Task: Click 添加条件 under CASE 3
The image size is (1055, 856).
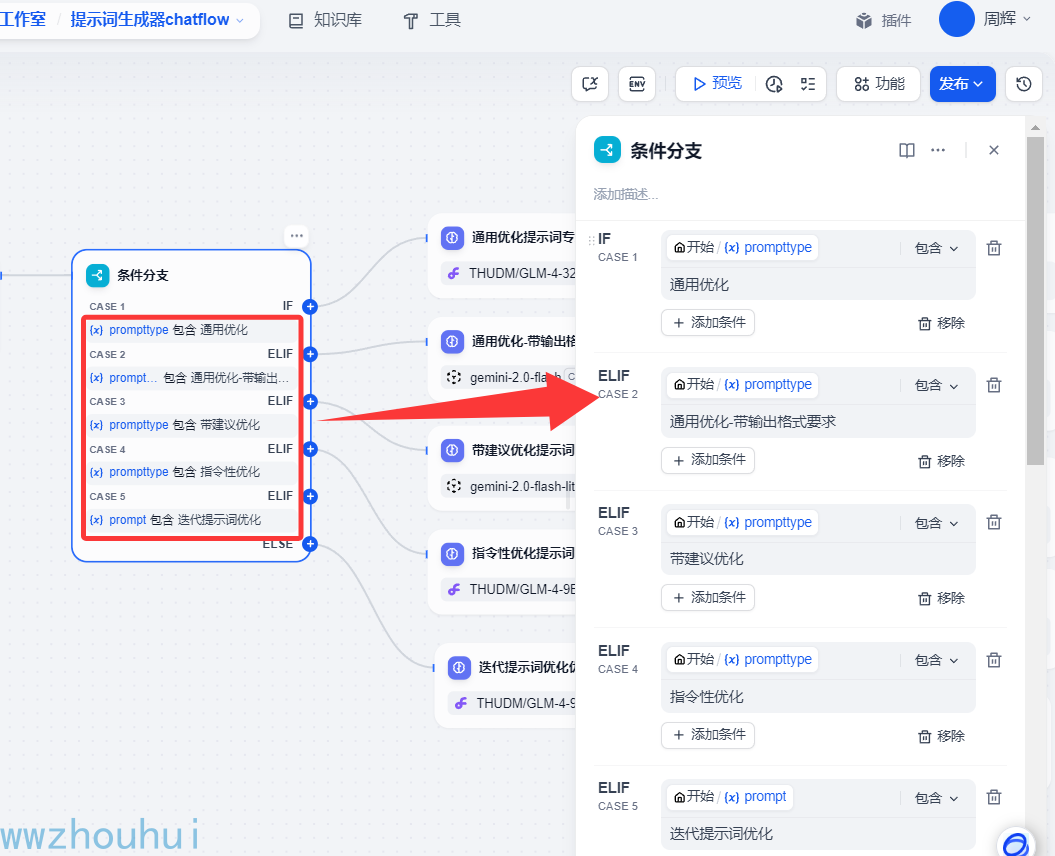Action: point(708,598)
